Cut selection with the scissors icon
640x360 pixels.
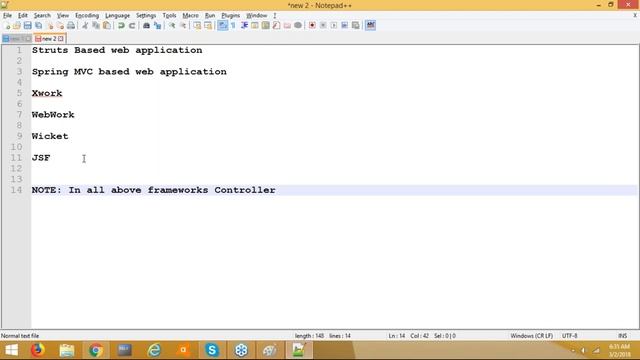pyautogui.click(x=85, y=25)
